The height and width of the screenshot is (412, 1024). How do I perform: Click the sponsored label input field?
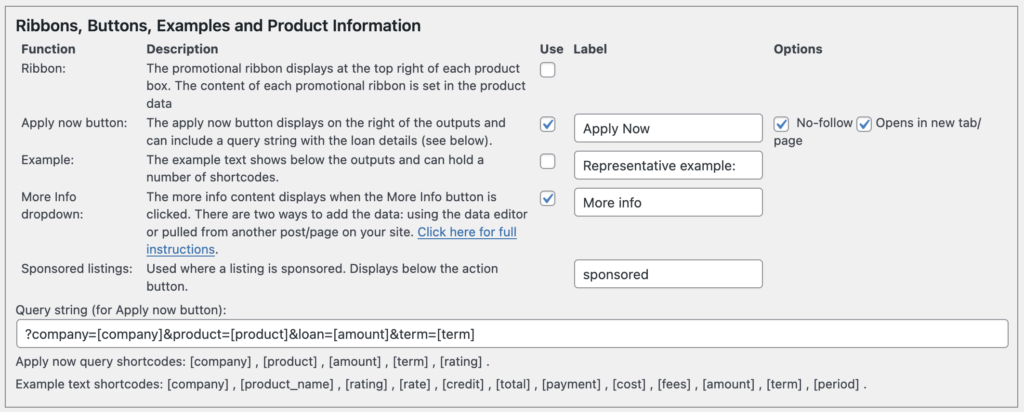(x=668, y=274)
